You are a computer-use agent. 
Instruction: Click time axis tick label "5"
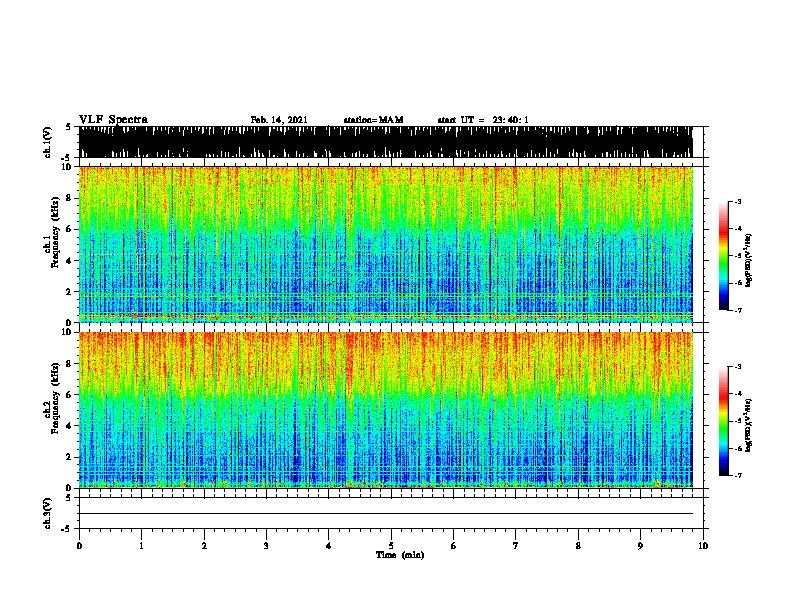click(391, 545)
